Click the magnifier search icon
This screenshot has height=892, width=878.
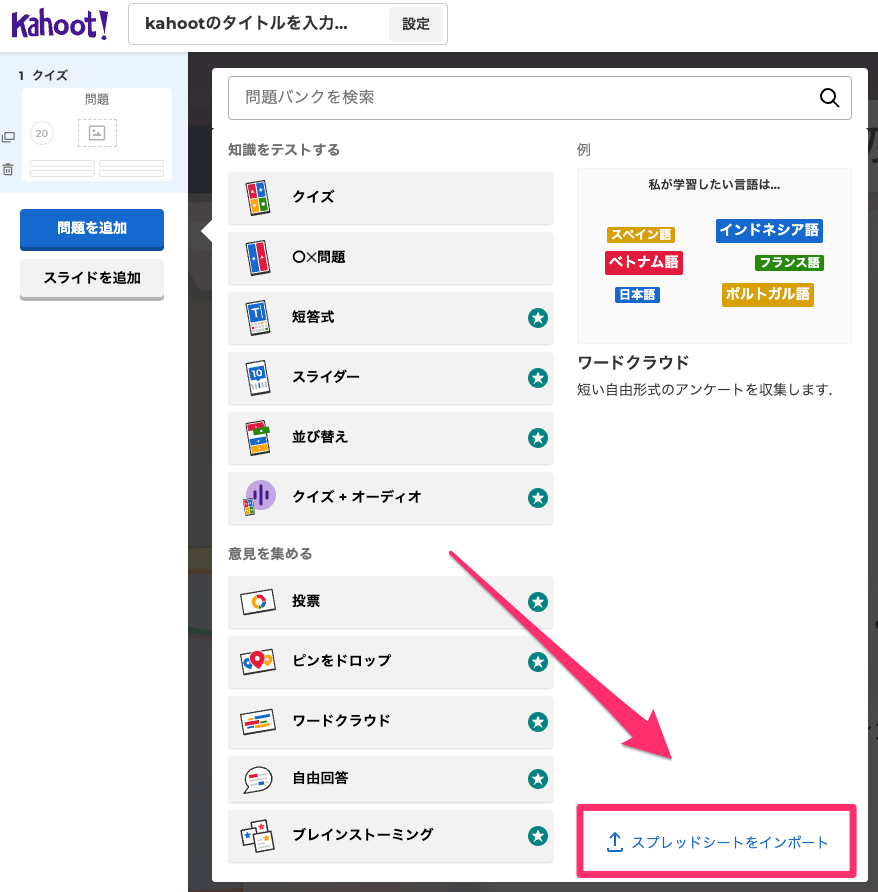pos(829,98)
